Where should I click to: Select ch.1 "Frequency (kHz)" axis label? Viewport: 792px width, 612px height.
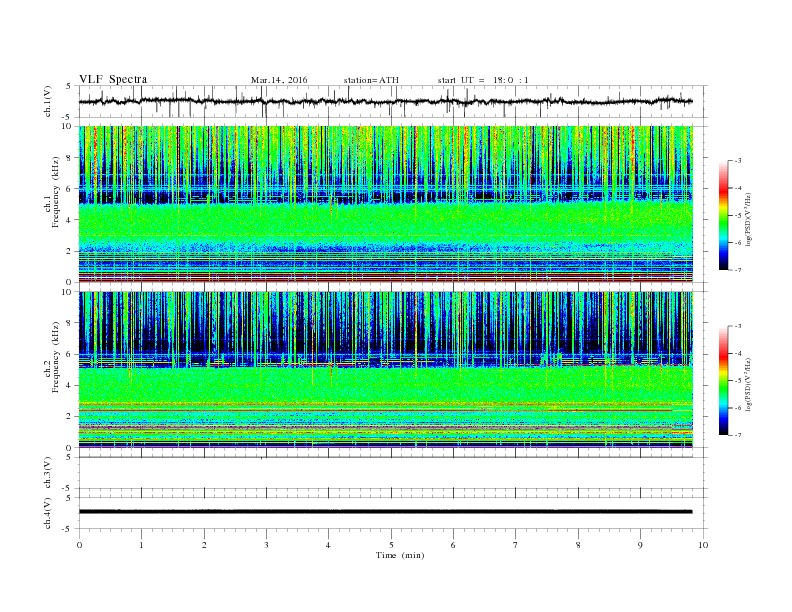56,192
